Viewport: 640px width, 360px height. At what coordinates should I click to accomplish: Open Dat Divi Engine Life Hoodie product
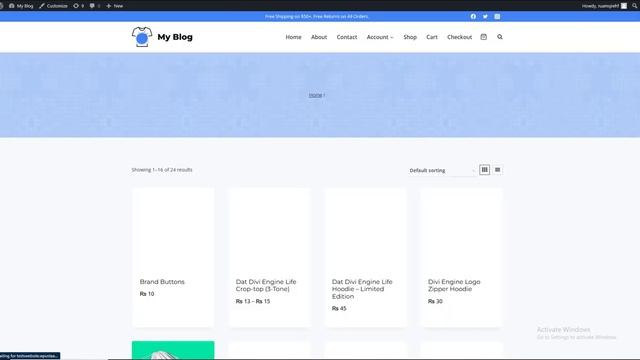[362, 289]
